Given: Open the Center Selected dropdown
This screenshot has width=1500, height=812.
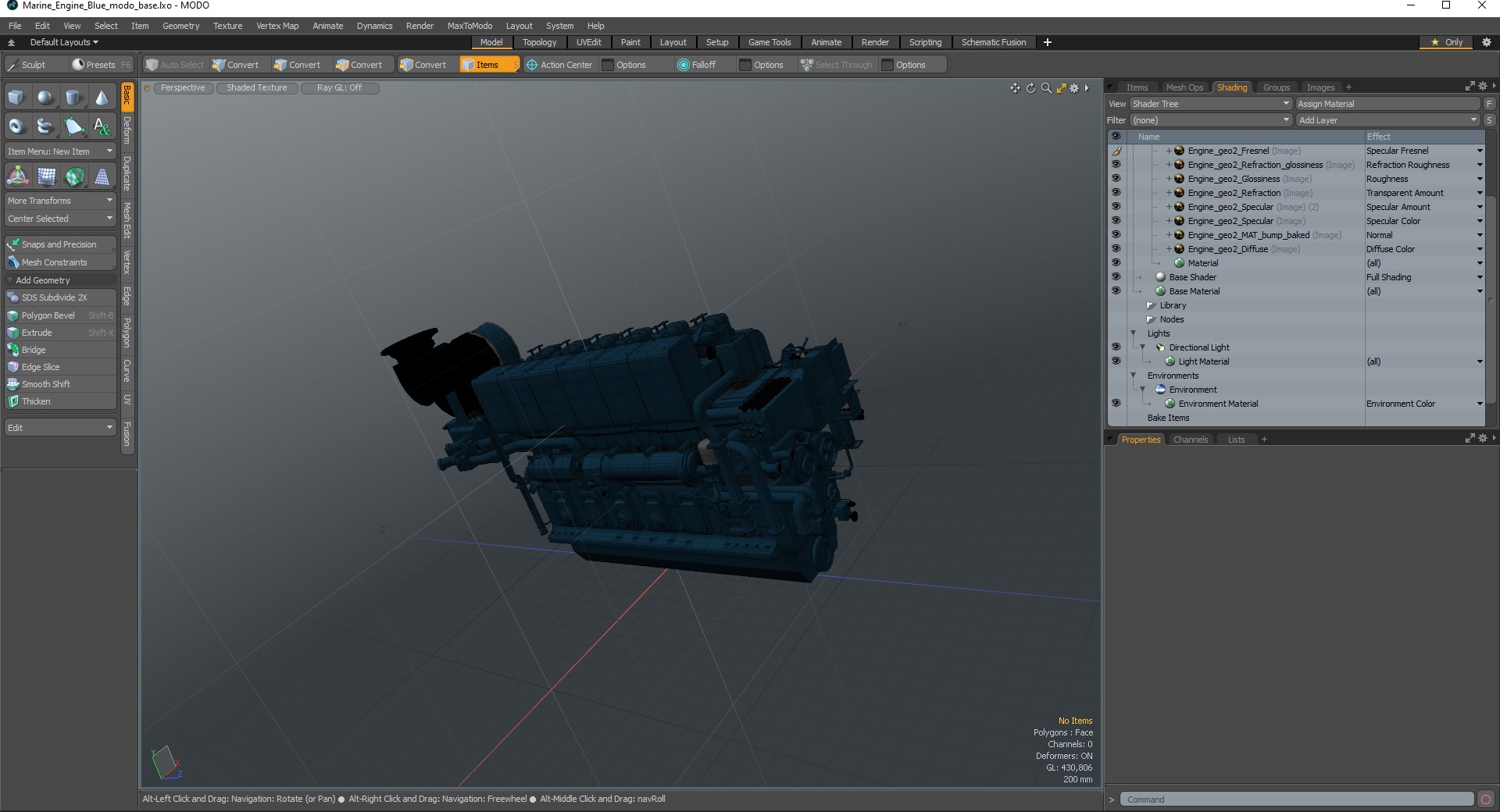Looking at the screenshot, I should click(60, 219).
